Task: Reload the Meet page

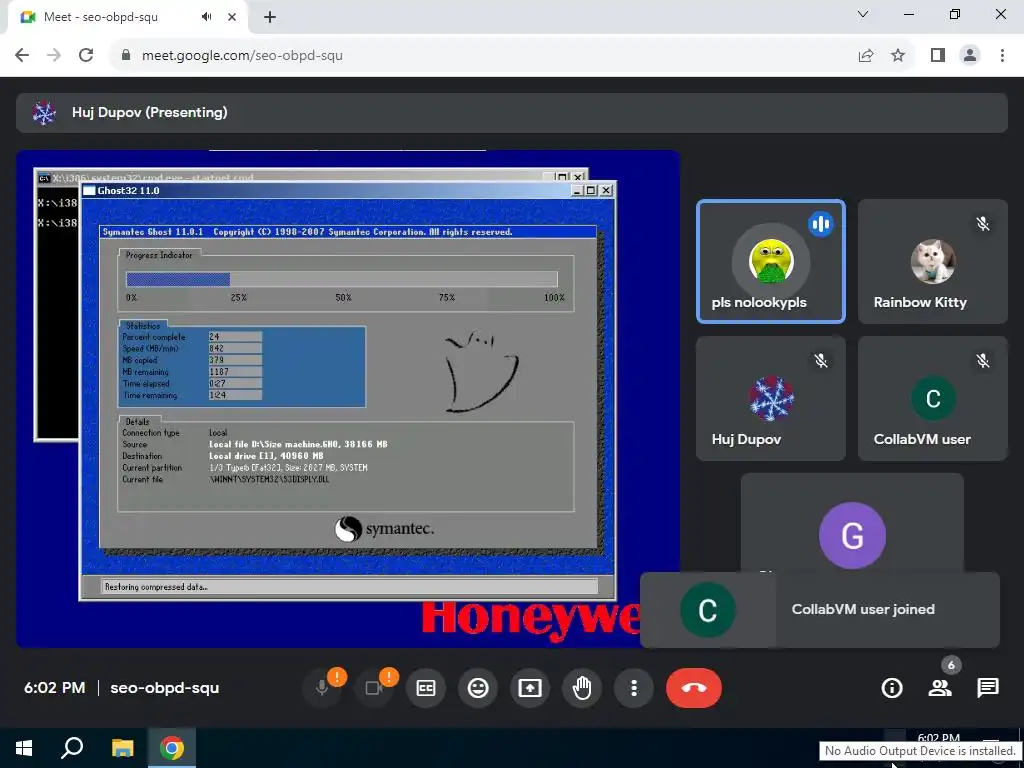Action: [86, 56]
